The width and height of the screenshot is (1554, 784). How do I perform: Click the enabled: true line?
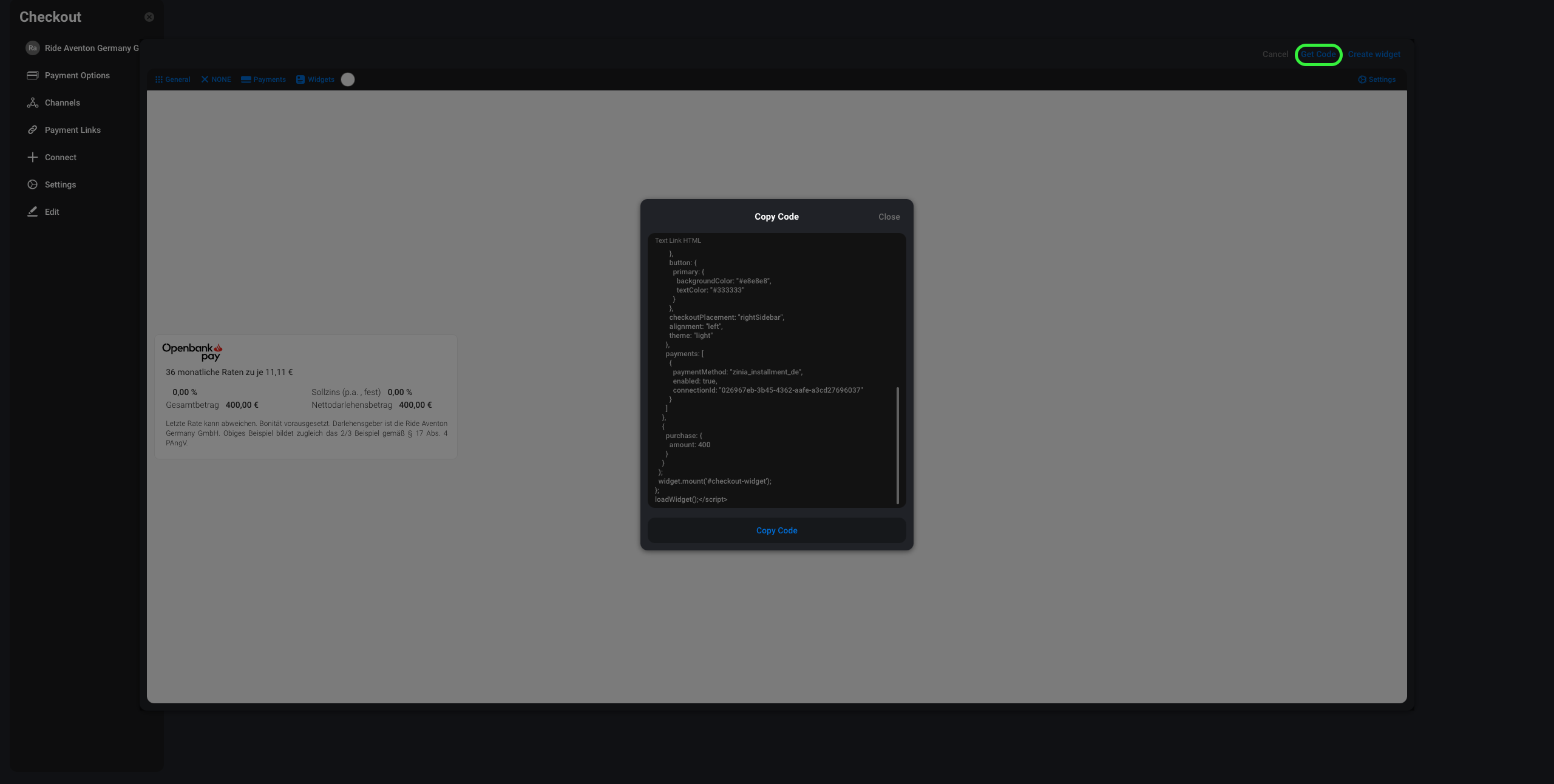[x=695, y=381]
